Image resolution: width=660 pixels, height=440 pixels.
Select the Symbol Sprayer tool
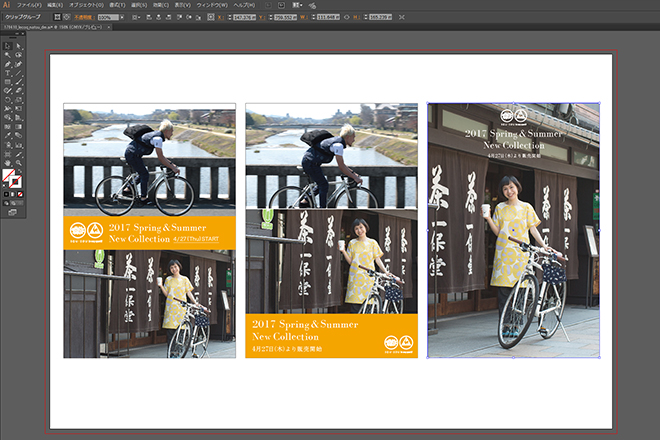point(7,145)
